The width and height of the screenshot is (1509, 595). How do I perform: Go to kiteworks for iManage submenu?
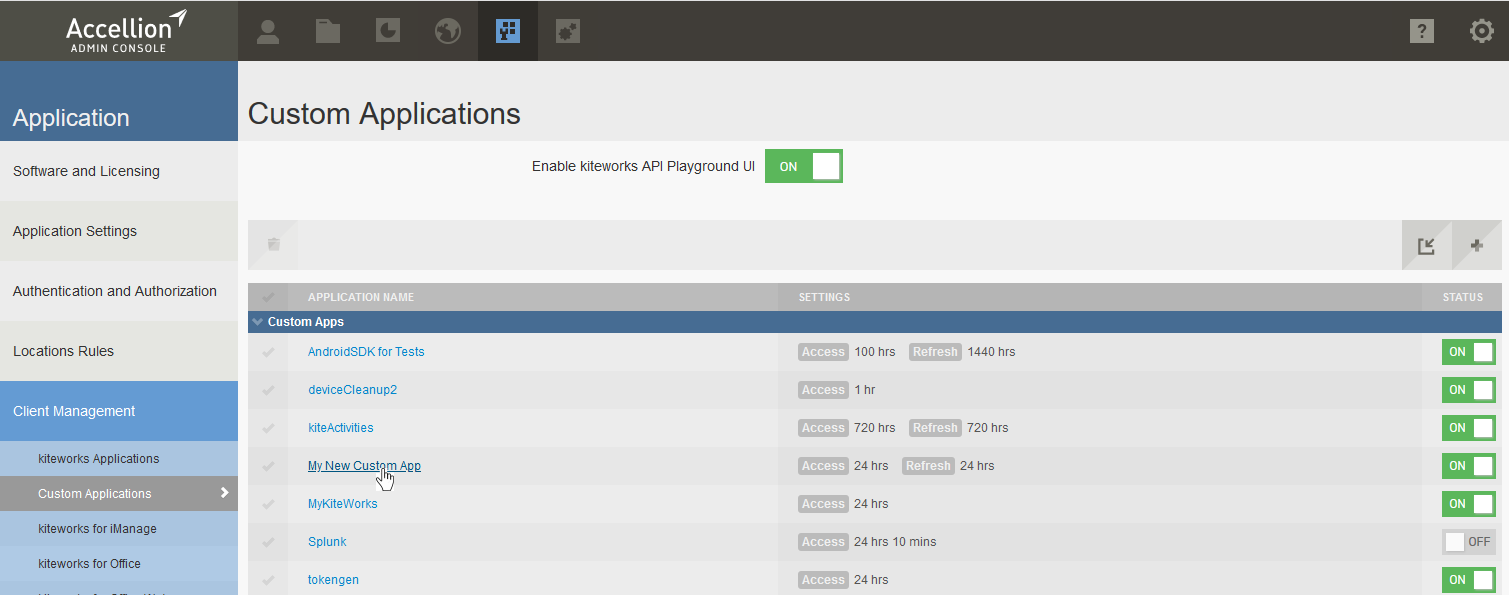pos(97,529)
